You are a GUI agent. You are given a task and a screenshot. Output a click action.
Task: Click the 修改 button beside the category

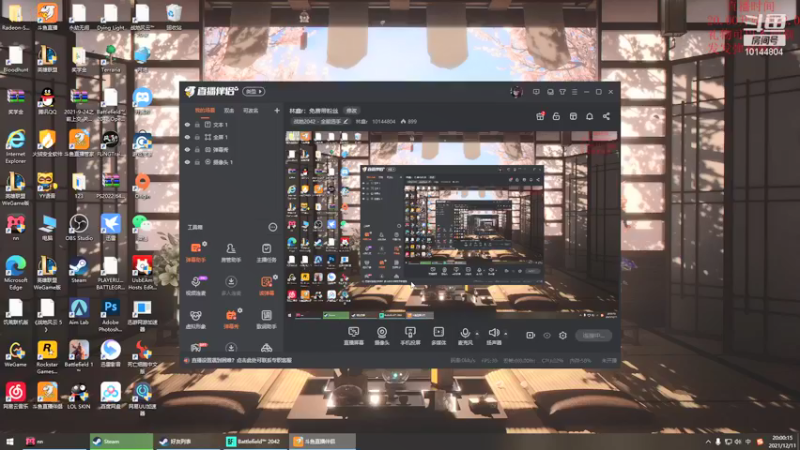tap(352, 111)
